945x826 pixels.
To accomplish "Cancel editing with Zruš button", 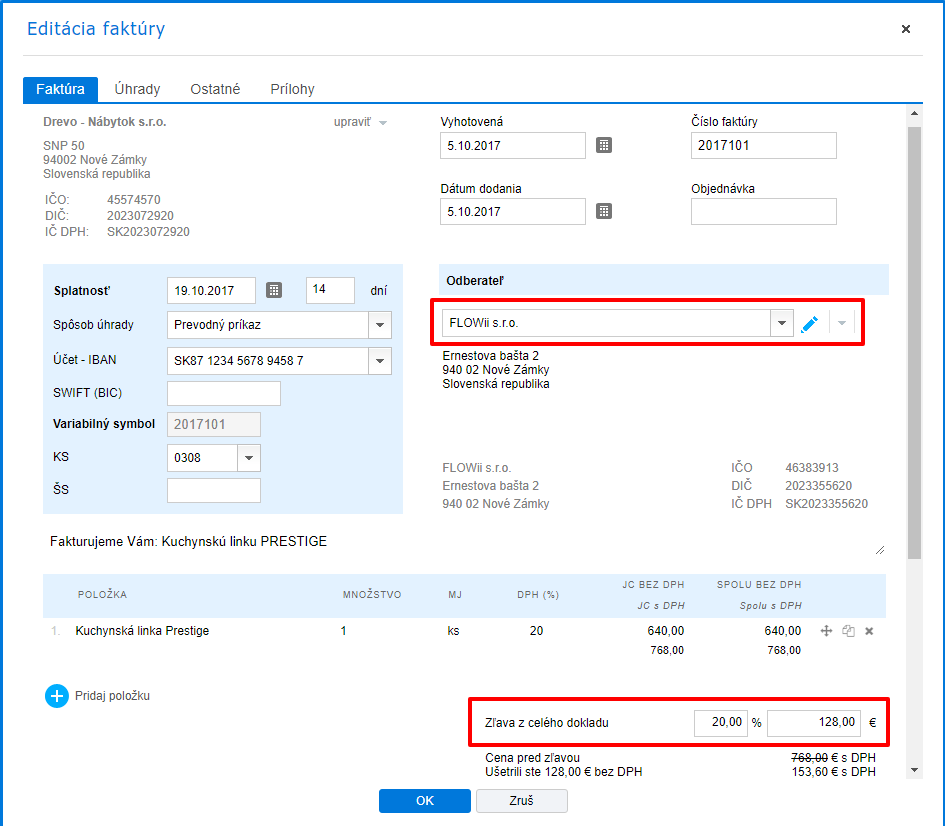I will pos(522,801).
